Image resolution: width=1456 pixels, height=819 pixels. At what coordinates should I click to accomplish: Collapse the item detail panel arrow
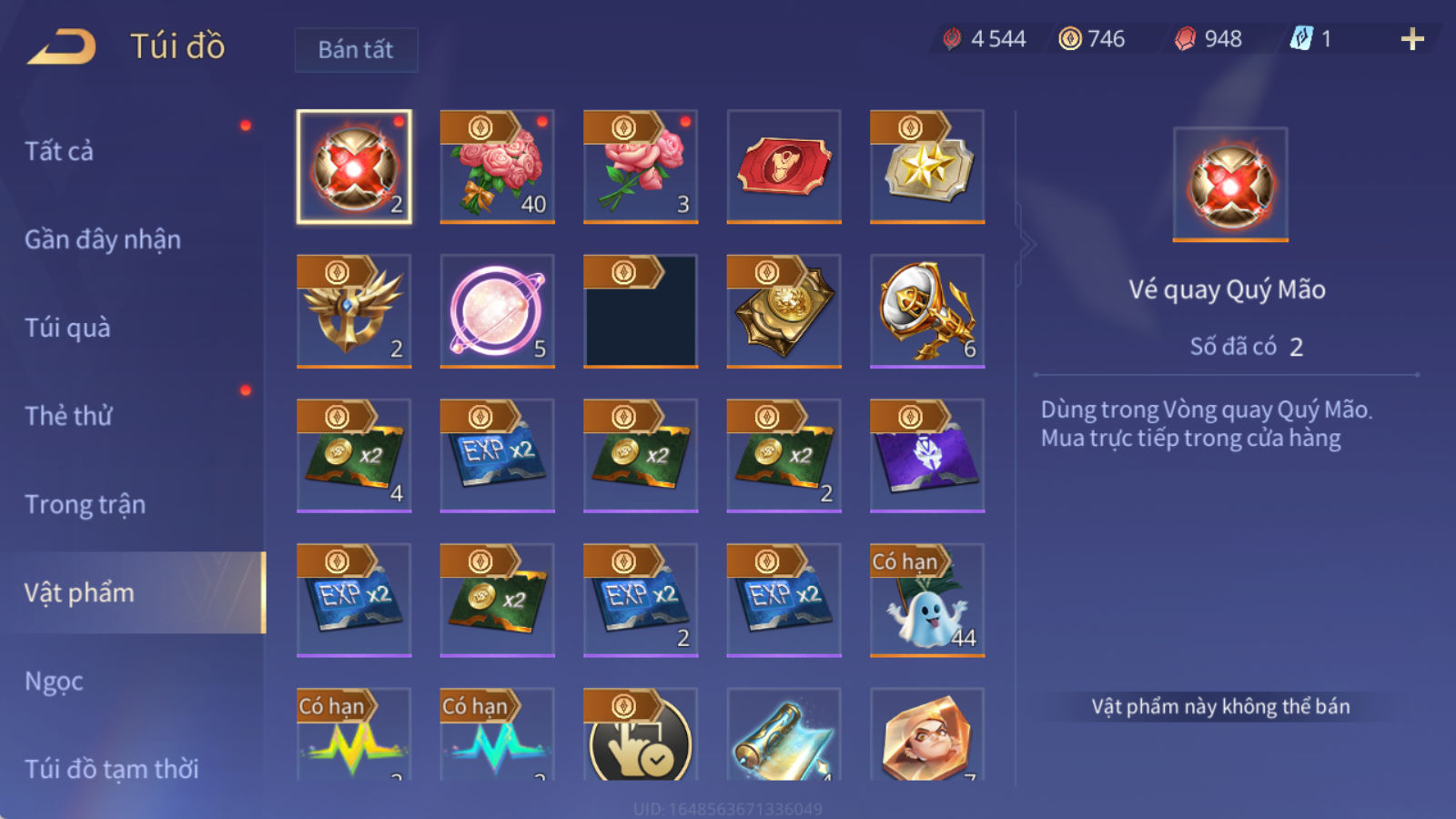point(1027,245)
